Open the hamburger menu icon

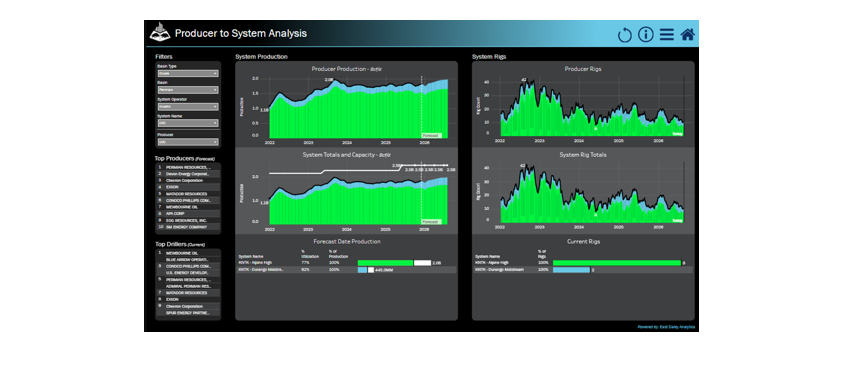[666, 35]
